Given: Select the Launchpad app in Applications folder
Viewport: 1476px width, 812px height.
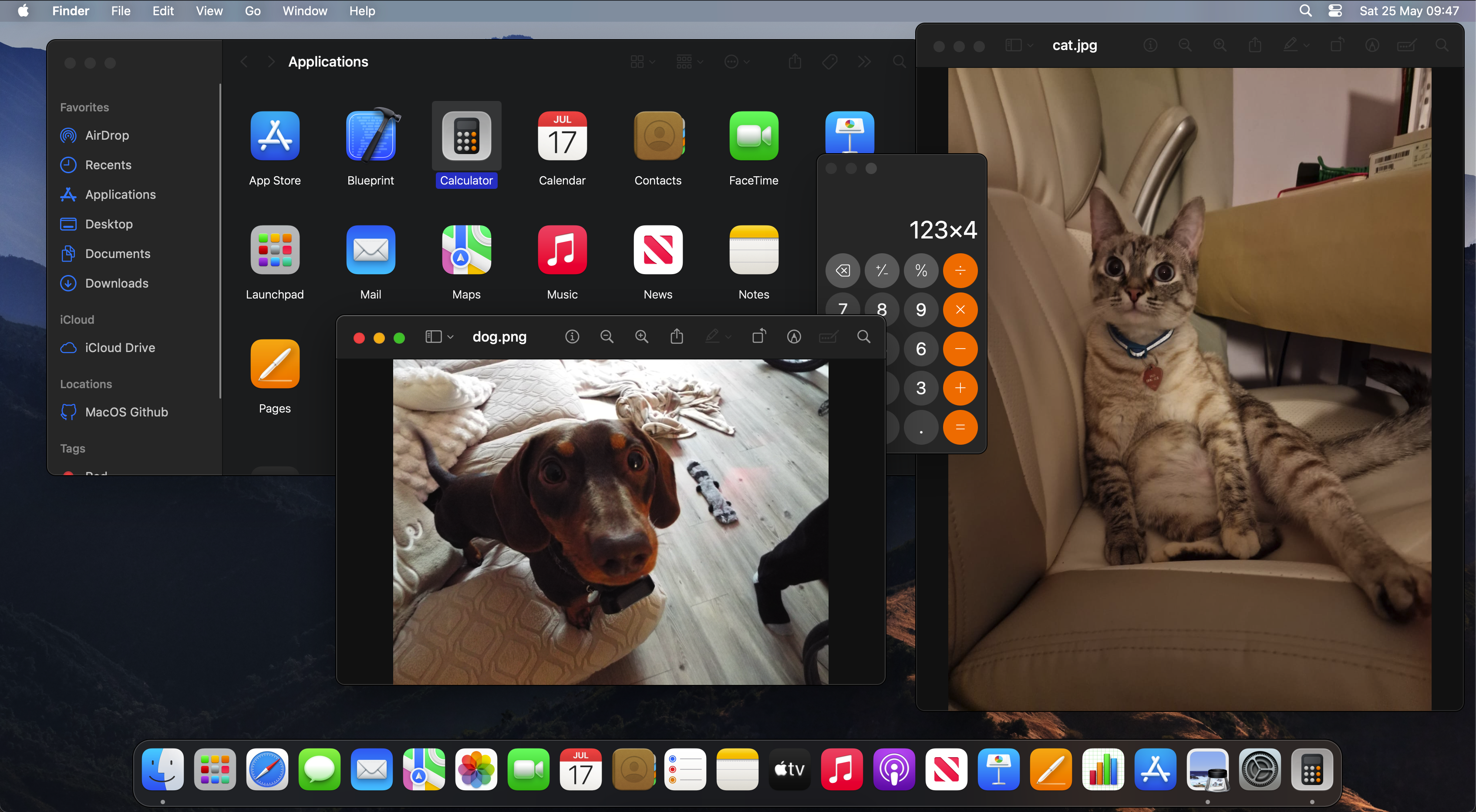Looking at the screenshot, I should pyautogui.click(x=274, y=250).
